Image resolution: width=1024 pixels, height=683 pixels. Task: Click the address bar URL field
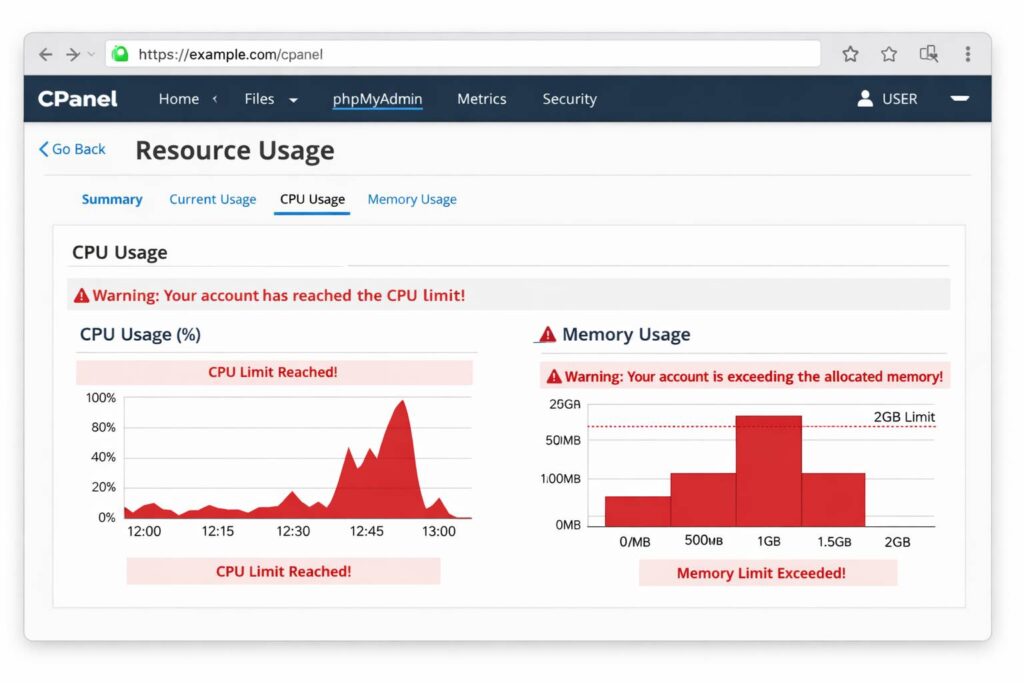click(x=470, y=54)
